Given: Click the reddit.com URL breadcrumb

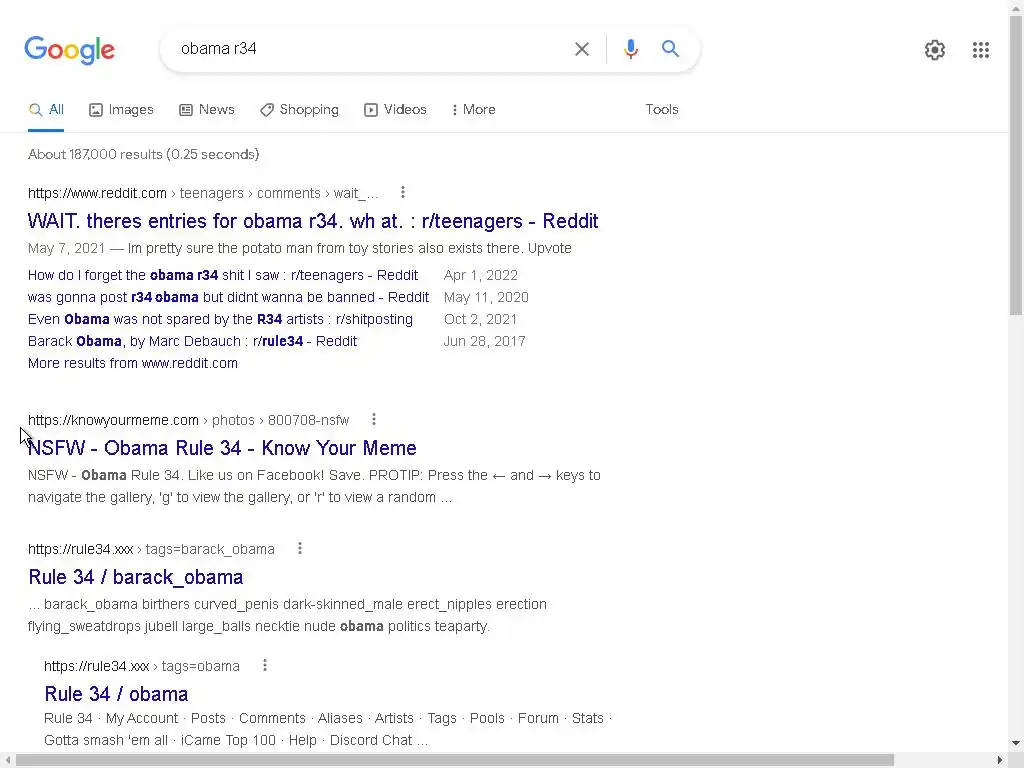Looking at the screenshot, I should click(x=203, y=193).
